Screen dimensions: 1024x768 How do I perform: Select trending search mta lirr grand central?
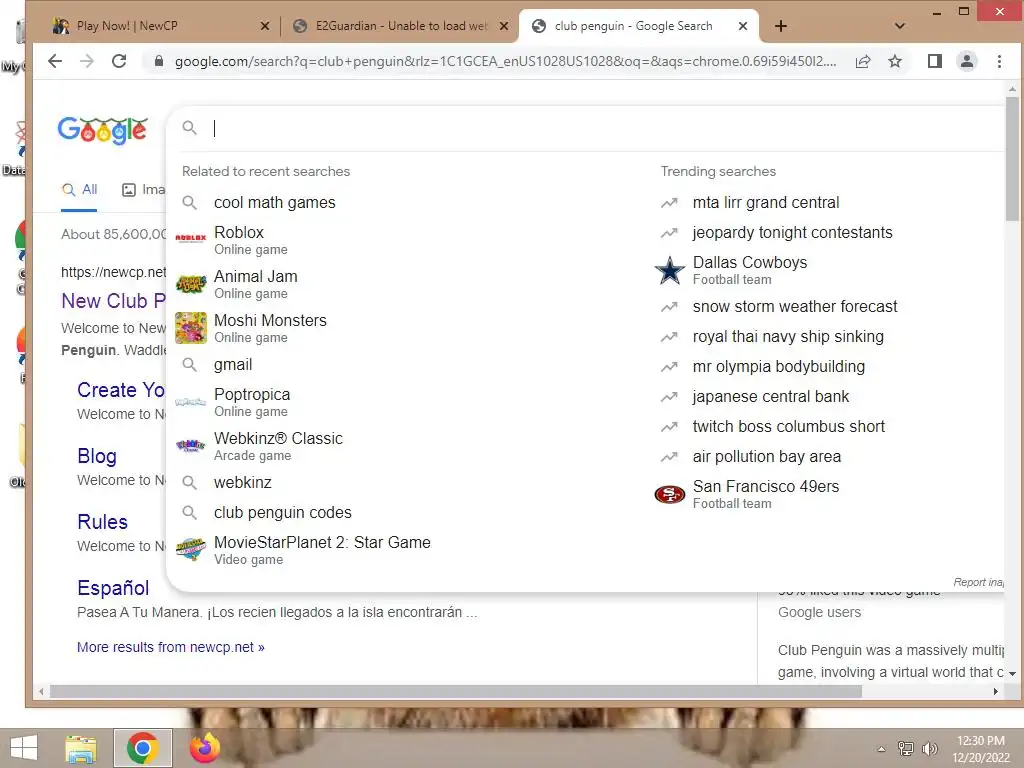tap(766, 202)
